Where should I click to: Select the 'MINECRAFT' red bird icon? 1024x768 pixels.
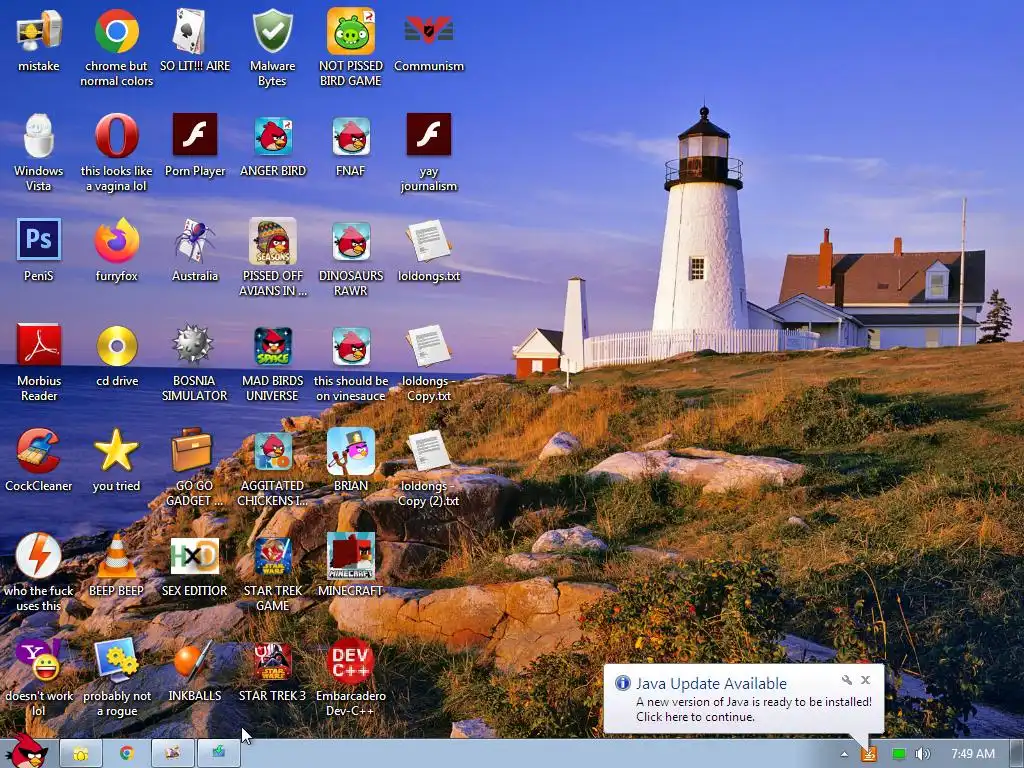351,556
